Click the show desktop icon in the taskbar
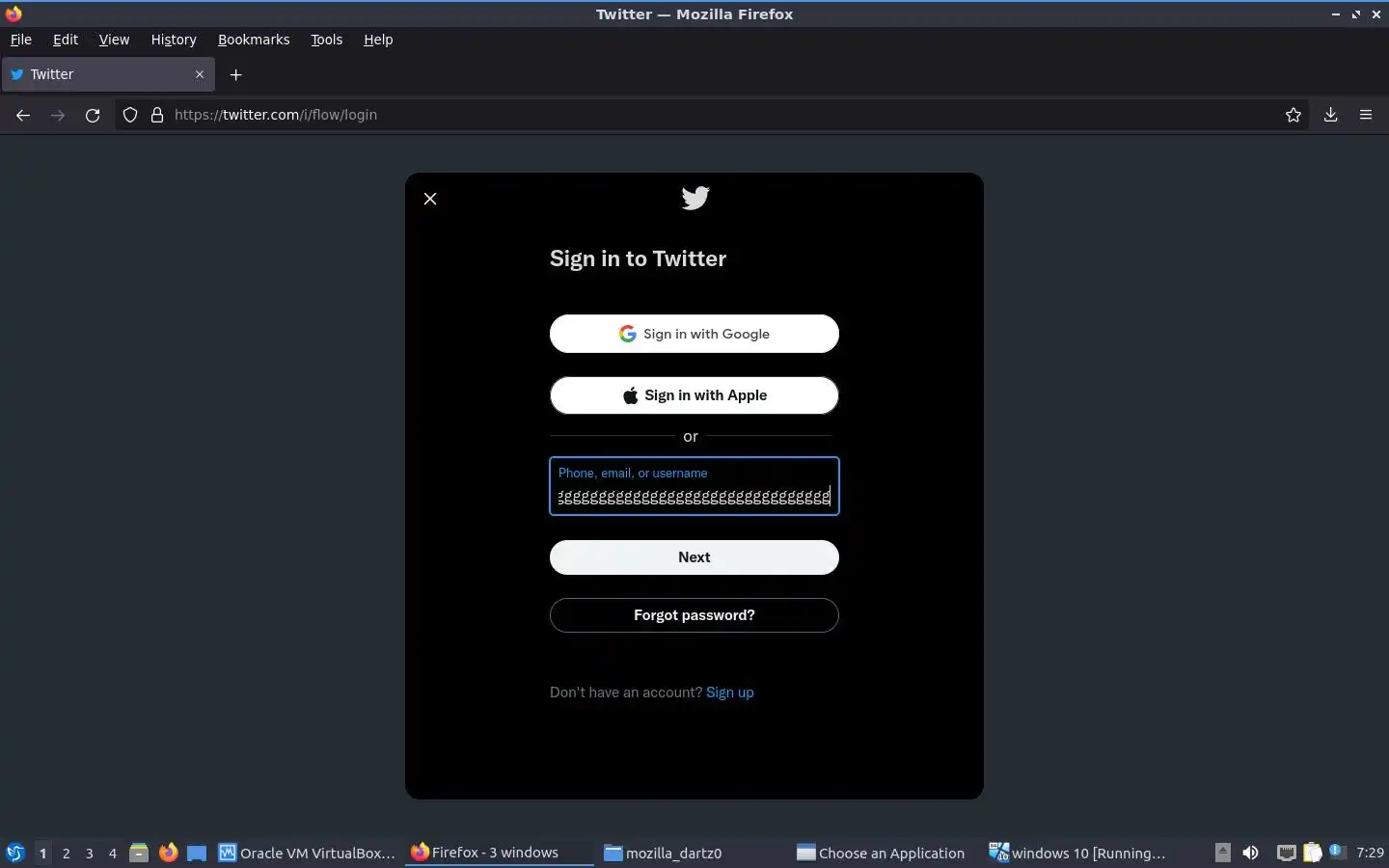This screenshot has height=868, width=1389. tap(197, 853)
